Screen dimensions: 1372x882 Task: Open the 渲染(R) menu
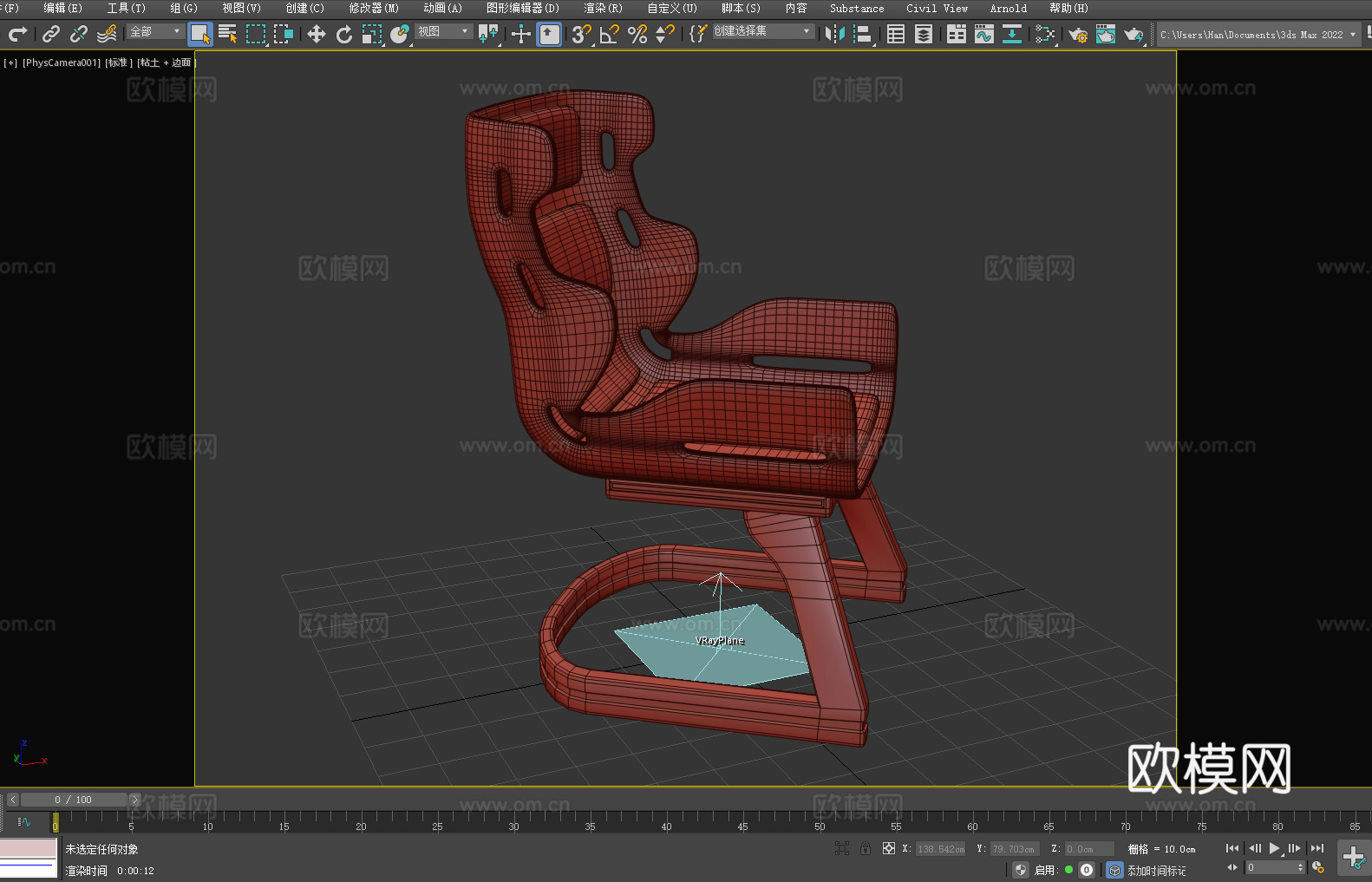[x=603, y=8]
